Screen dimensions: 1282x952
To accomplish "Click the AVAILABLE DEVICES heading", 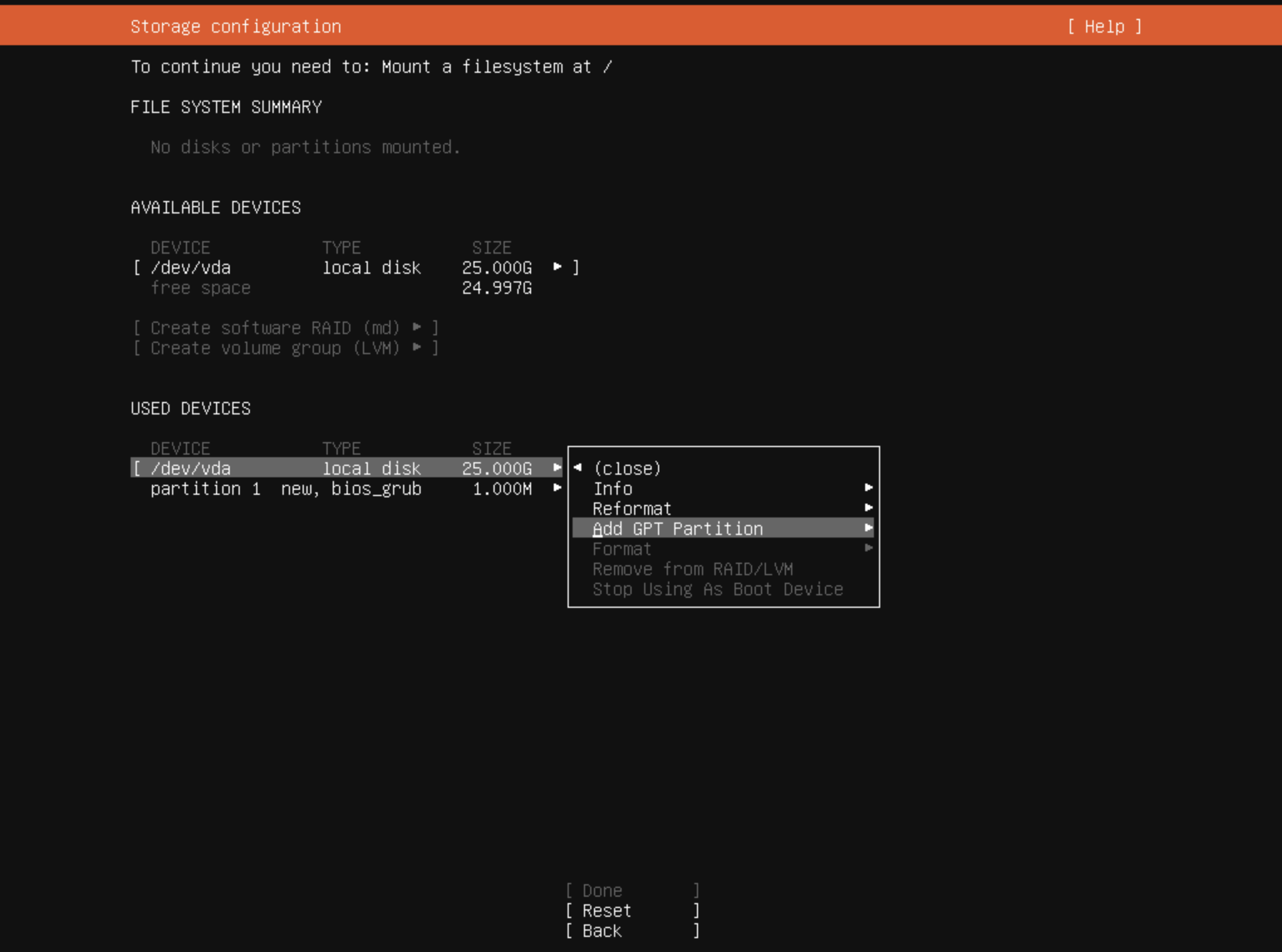I will pos(216,208).
